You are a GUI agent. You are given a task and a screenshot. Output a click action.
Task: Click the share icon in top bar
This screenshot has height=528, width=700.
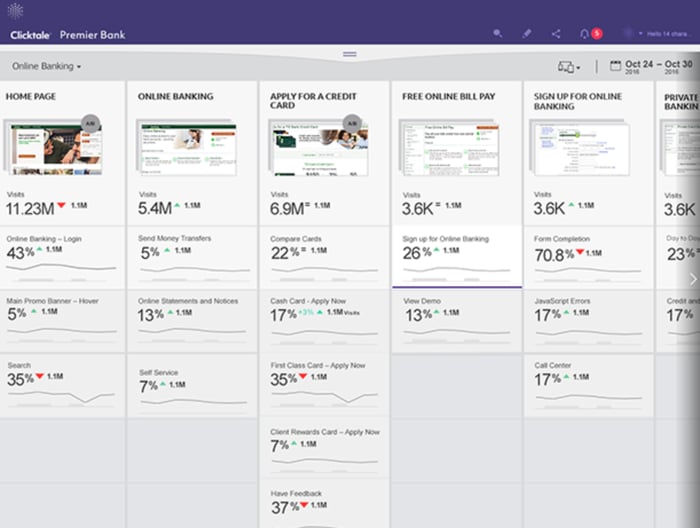point(556,34)
